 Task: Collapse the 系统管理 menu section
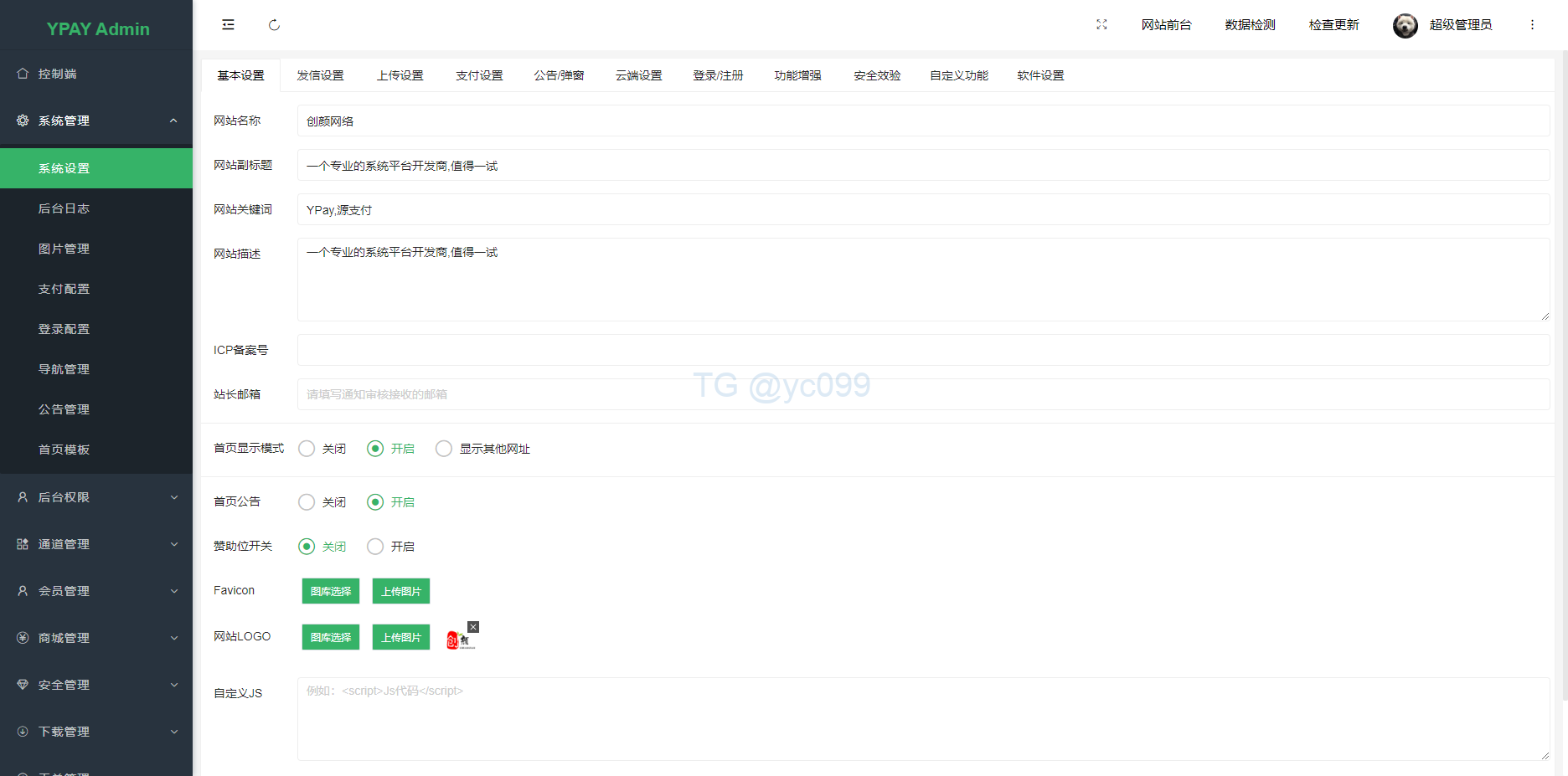[x=174, y=121]
